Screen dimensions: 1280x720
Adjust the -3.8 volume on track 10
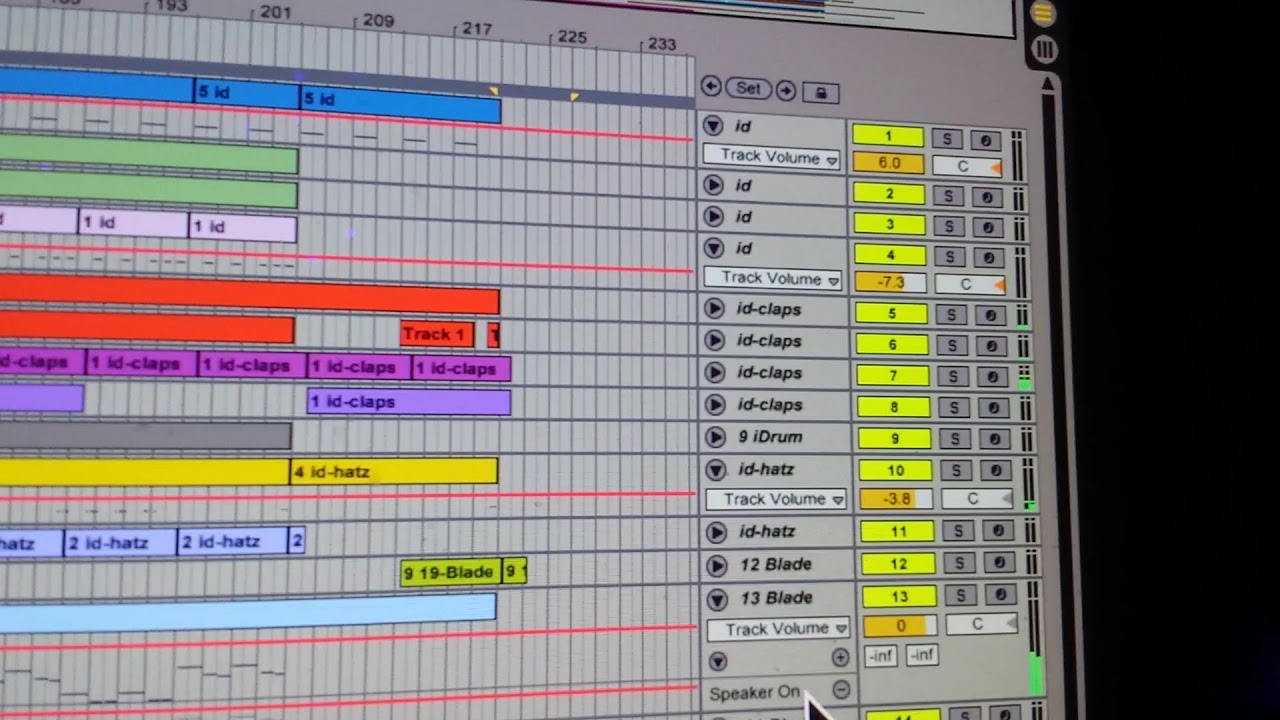tap(896, 498)
